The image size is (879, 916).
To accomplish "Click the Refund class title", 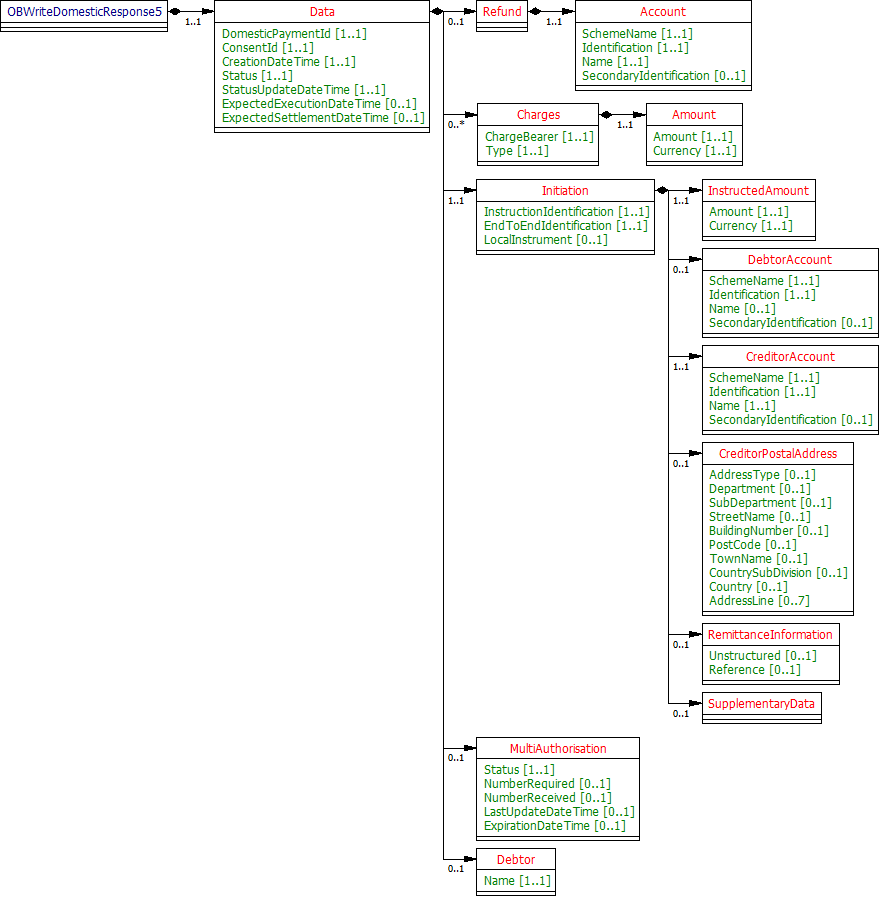I will click(x=502, y=11).
